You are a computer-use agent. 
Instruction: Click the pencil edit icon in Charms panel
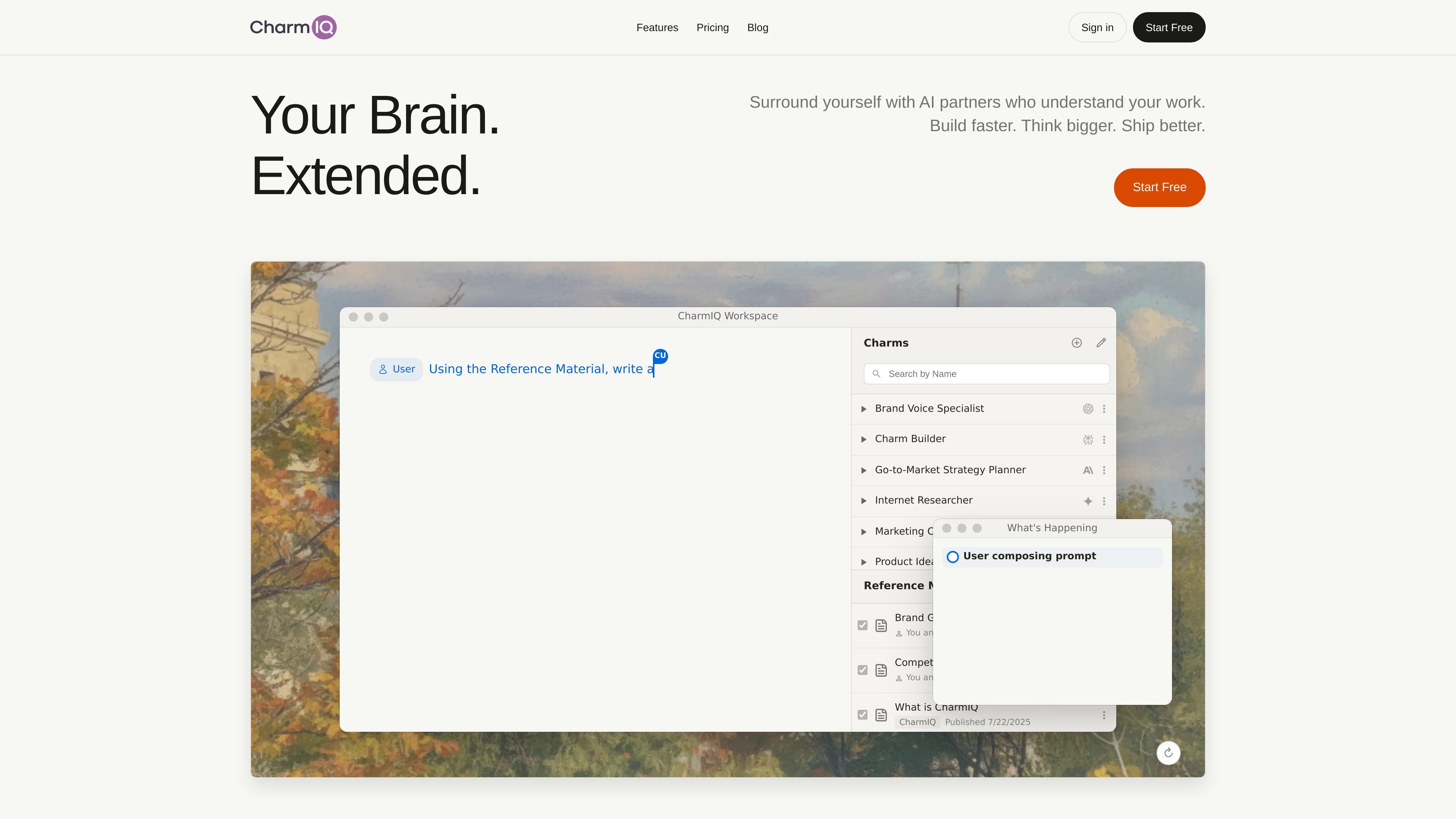(x=1101, y=343)
